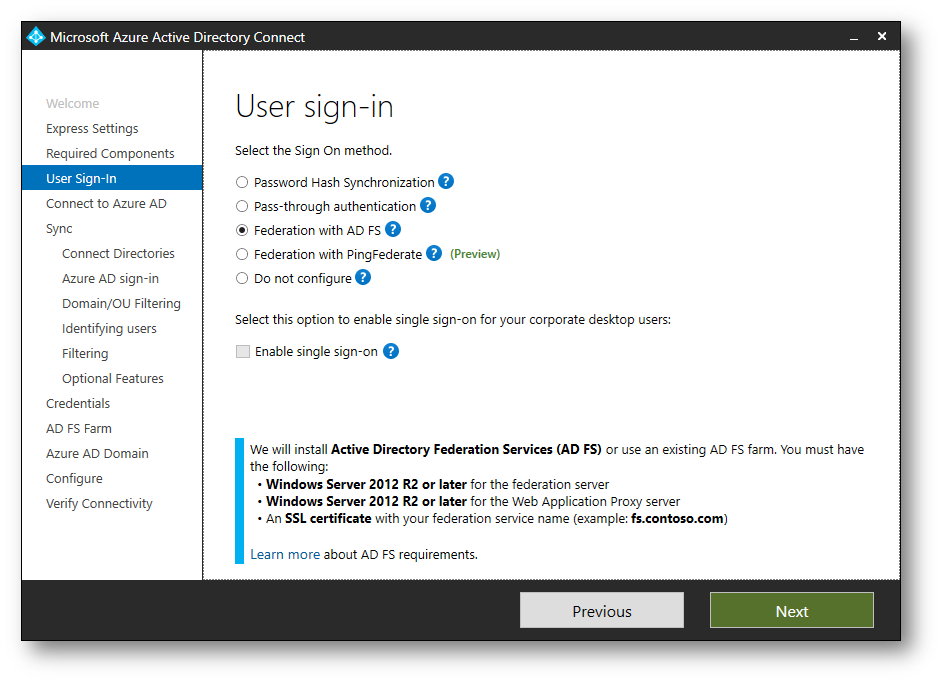Click the User sign-in page heading
This screenshot has width=943, height=683.
314,107
